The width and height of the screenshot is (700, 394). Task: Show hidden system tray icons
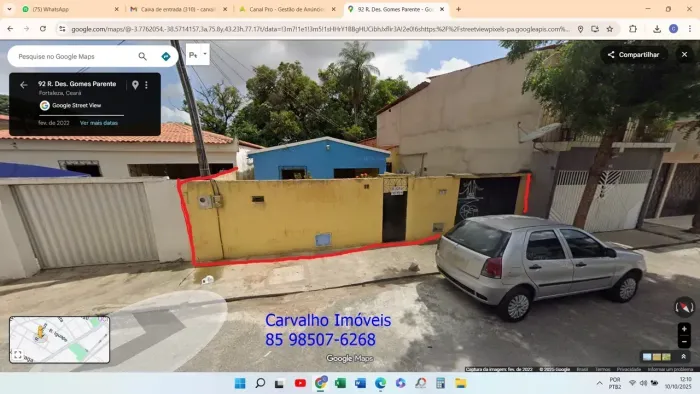point(599,383)
